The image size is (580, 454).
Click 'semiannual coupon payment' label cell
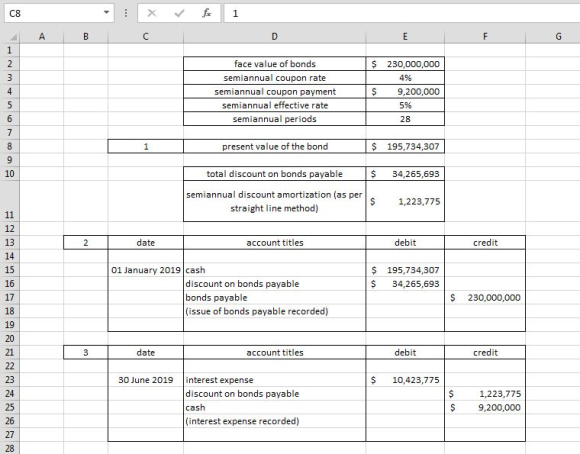click(x=274, y=91)
